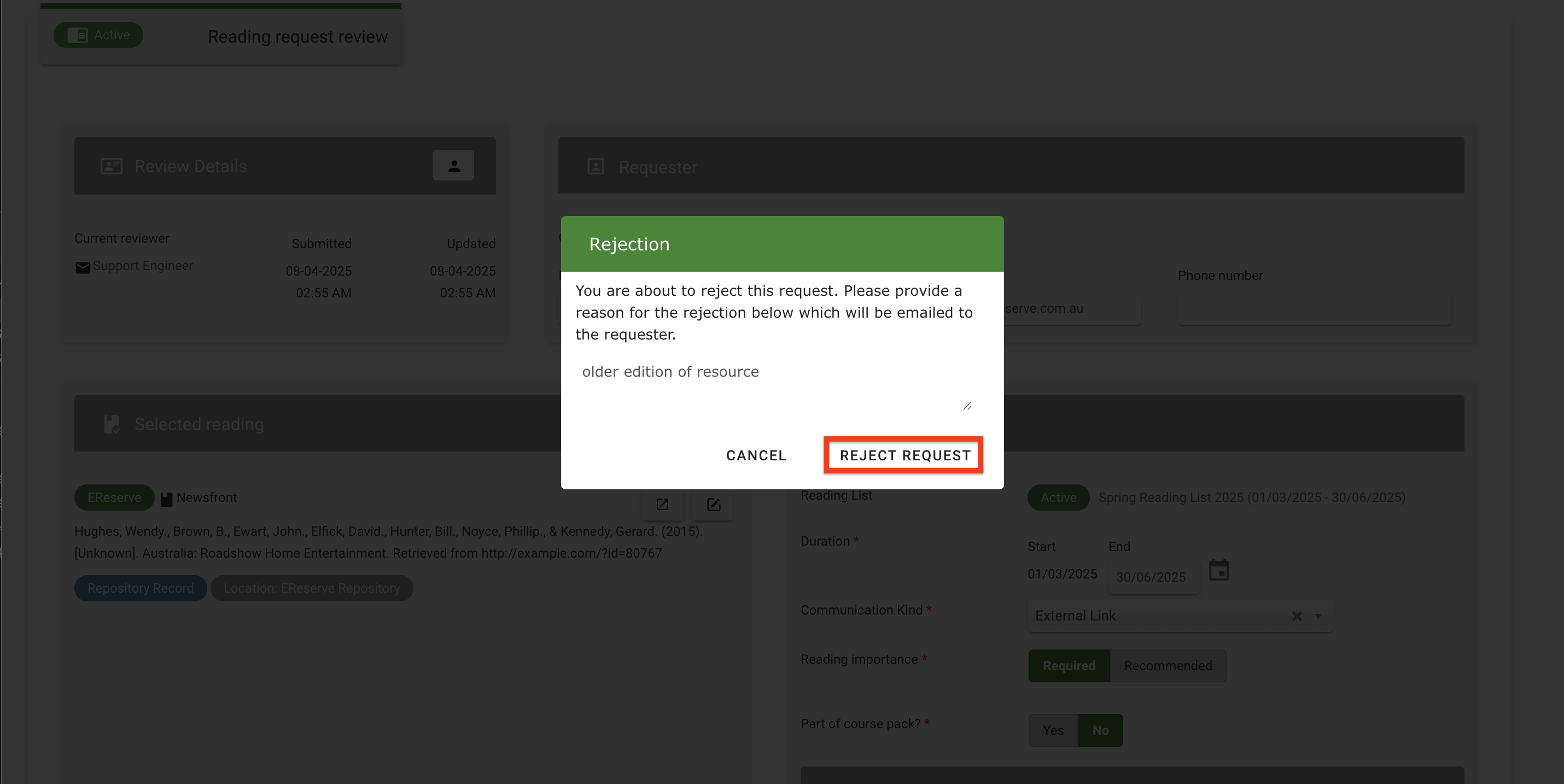Switch reading importance to Recommended
Image resolution: width=1564 pixels, height=784 pixels.
[x=1168, y=665]
